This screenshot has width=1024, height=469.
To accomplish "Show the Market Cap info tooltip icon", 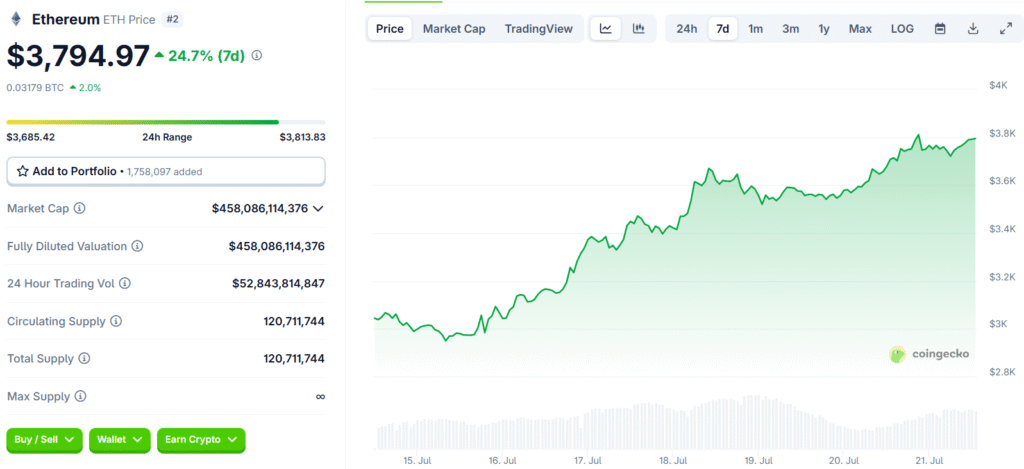I will click(x=80, y=208).
